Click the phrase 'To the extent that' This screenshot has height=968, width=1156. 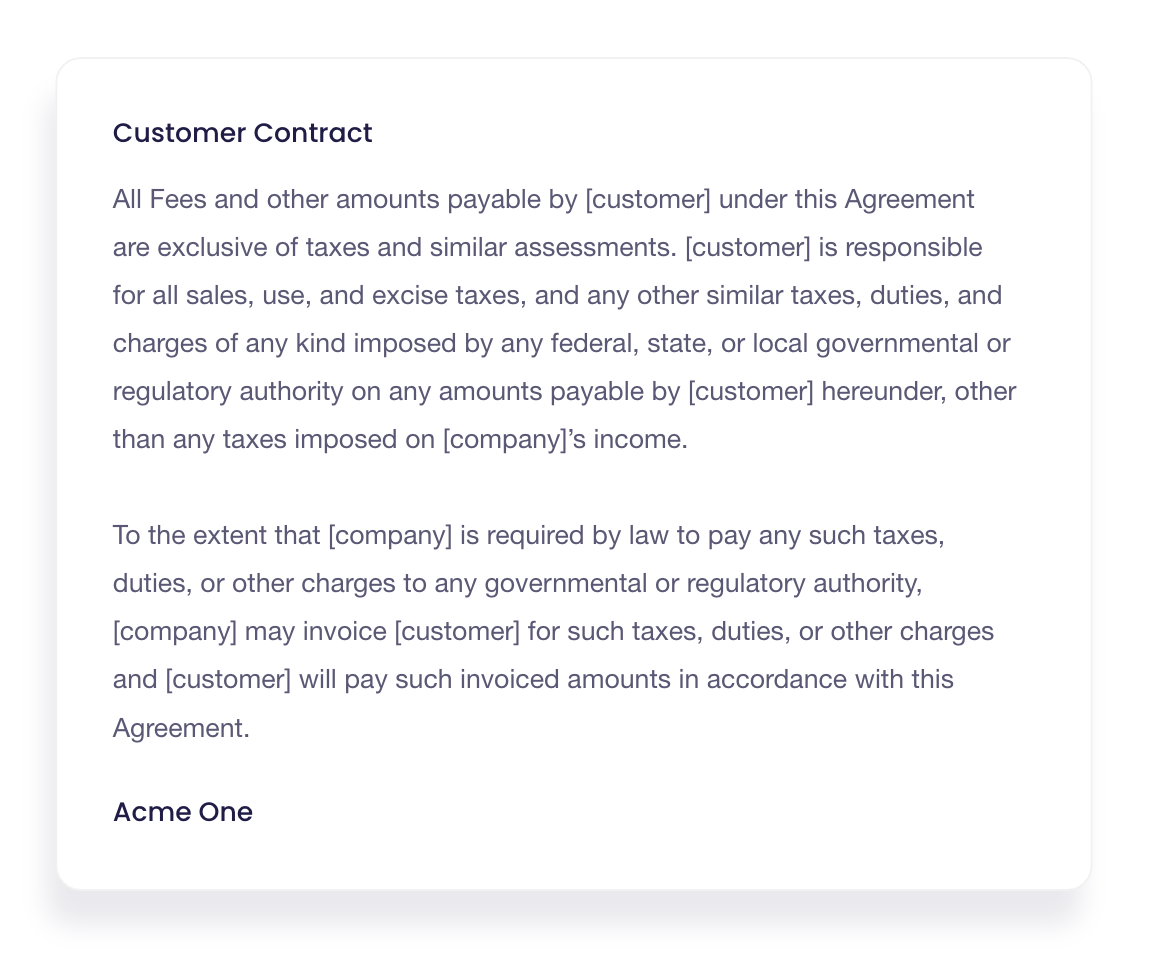(216, 535)
